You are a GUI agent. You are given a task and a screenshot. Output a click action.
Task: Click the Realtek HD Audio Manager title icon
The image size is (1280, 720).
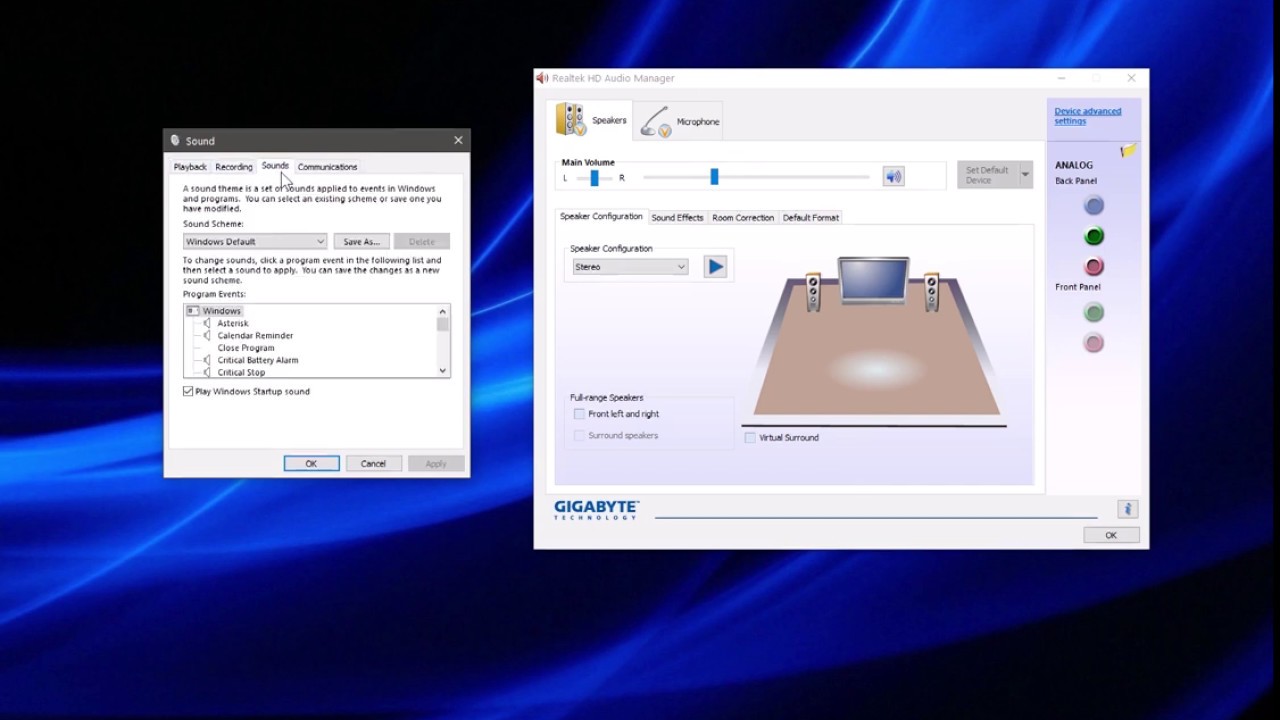[x=542, y=78]
